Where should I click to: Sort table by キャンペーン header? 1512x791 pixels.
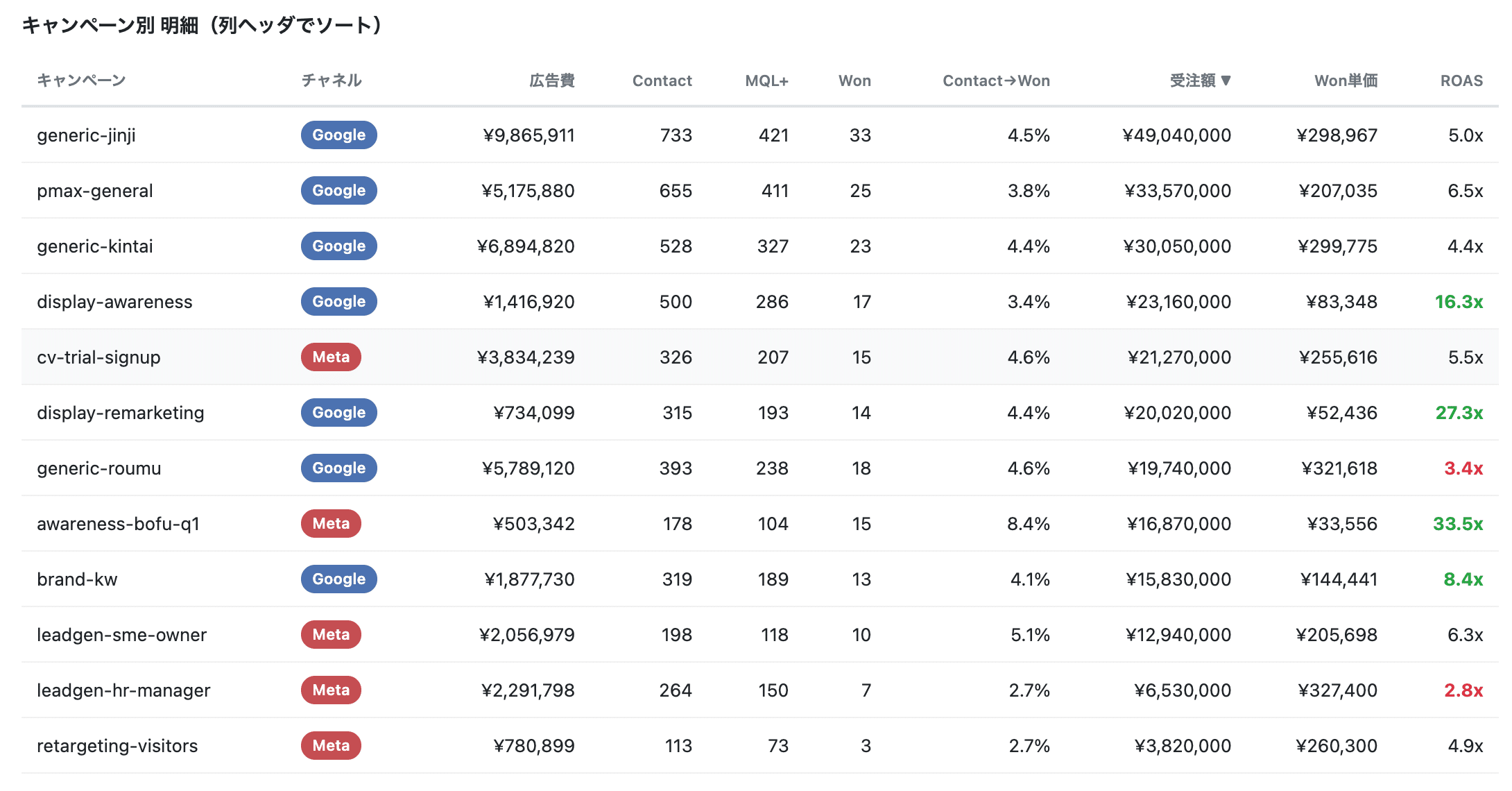click(x=81, y=80)
